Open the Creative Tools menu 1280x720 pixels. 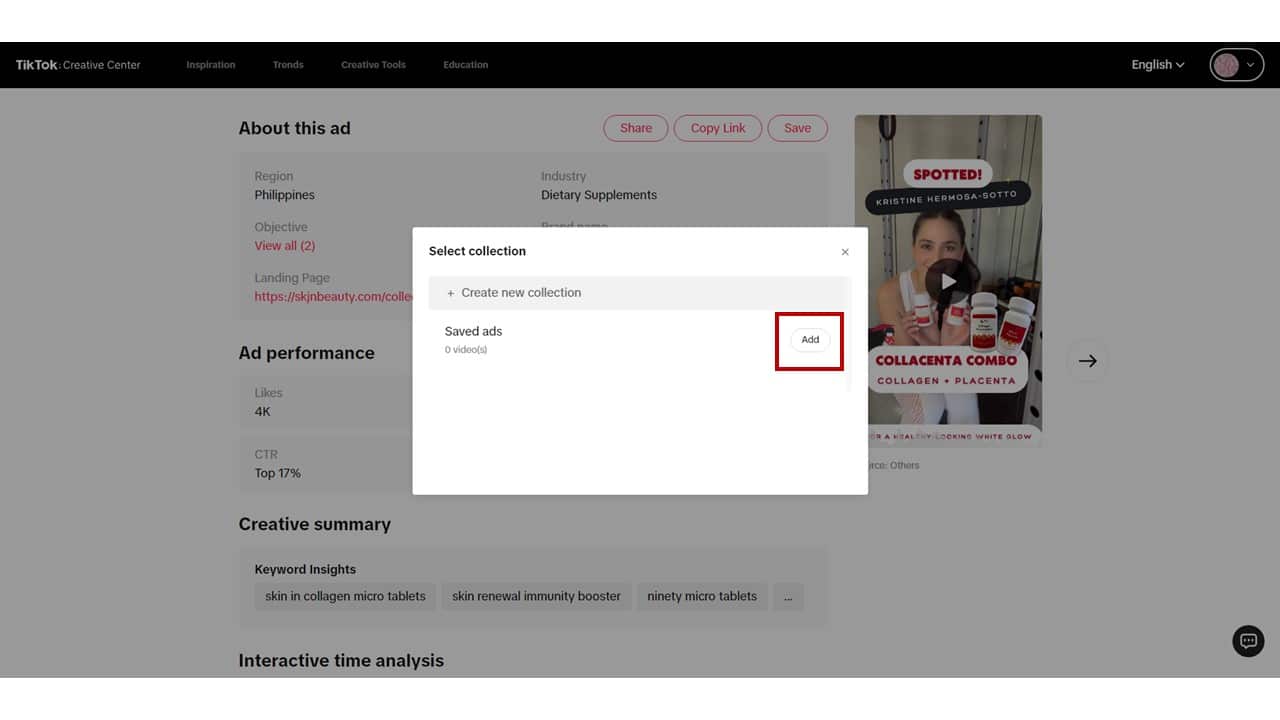(x=373, y=65)
